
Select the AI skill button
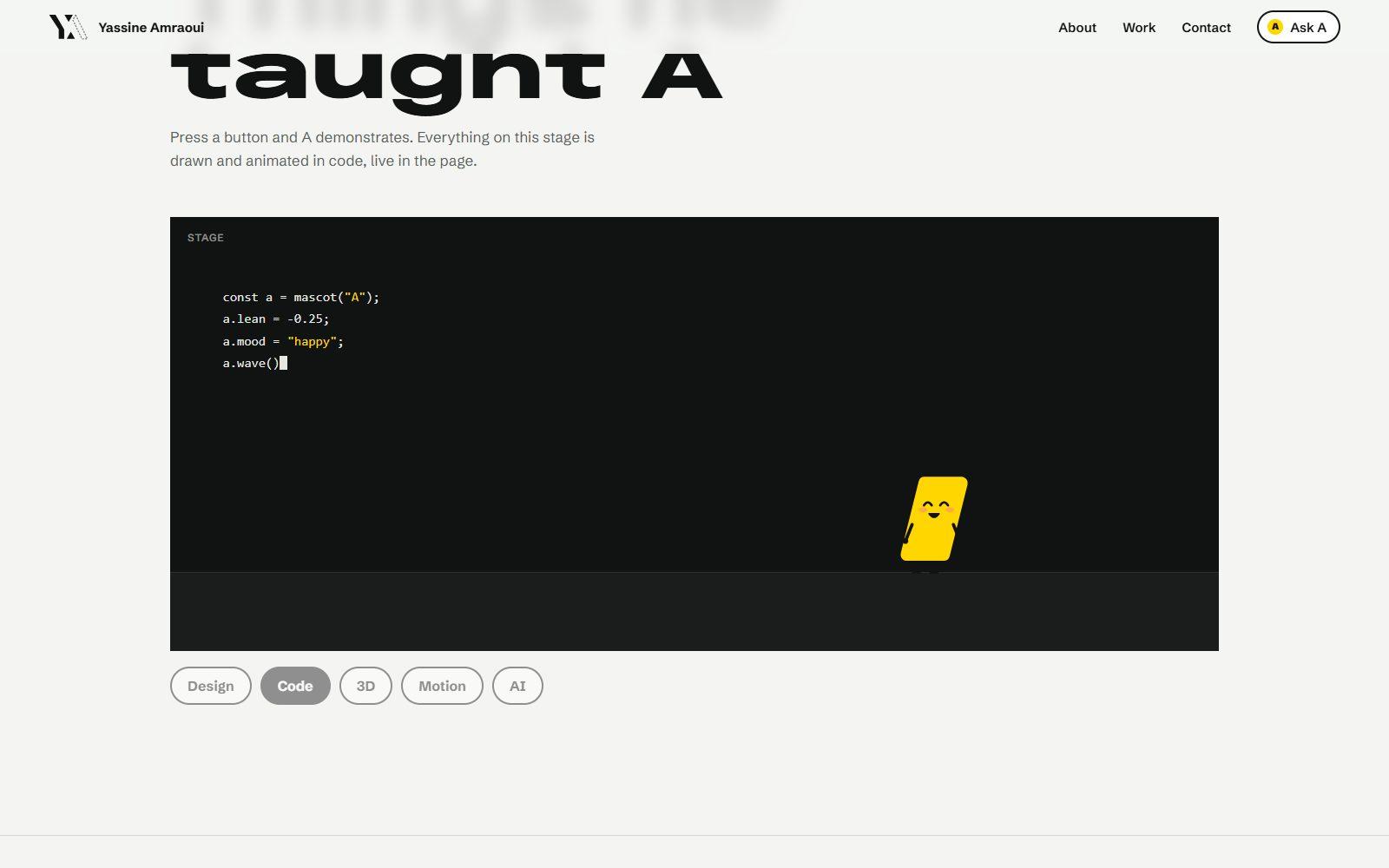click(x=517, y=686)
